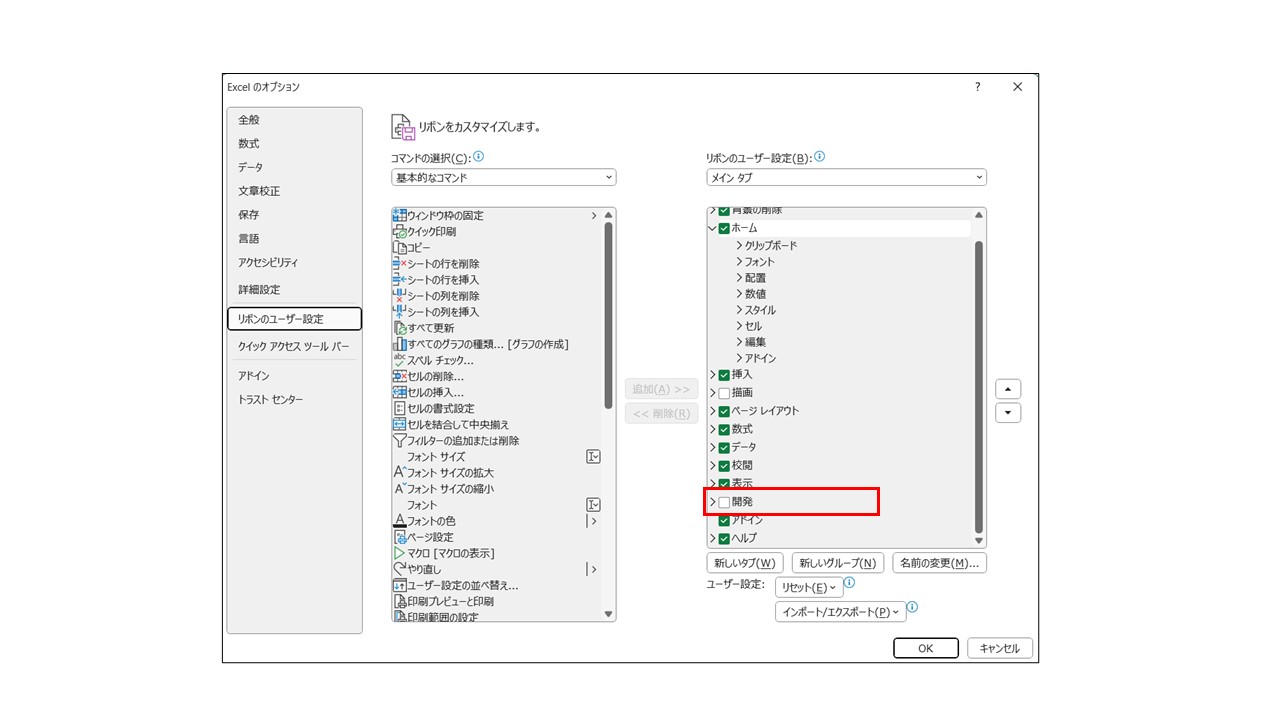Expand the 編集 group

pos(739,342)
